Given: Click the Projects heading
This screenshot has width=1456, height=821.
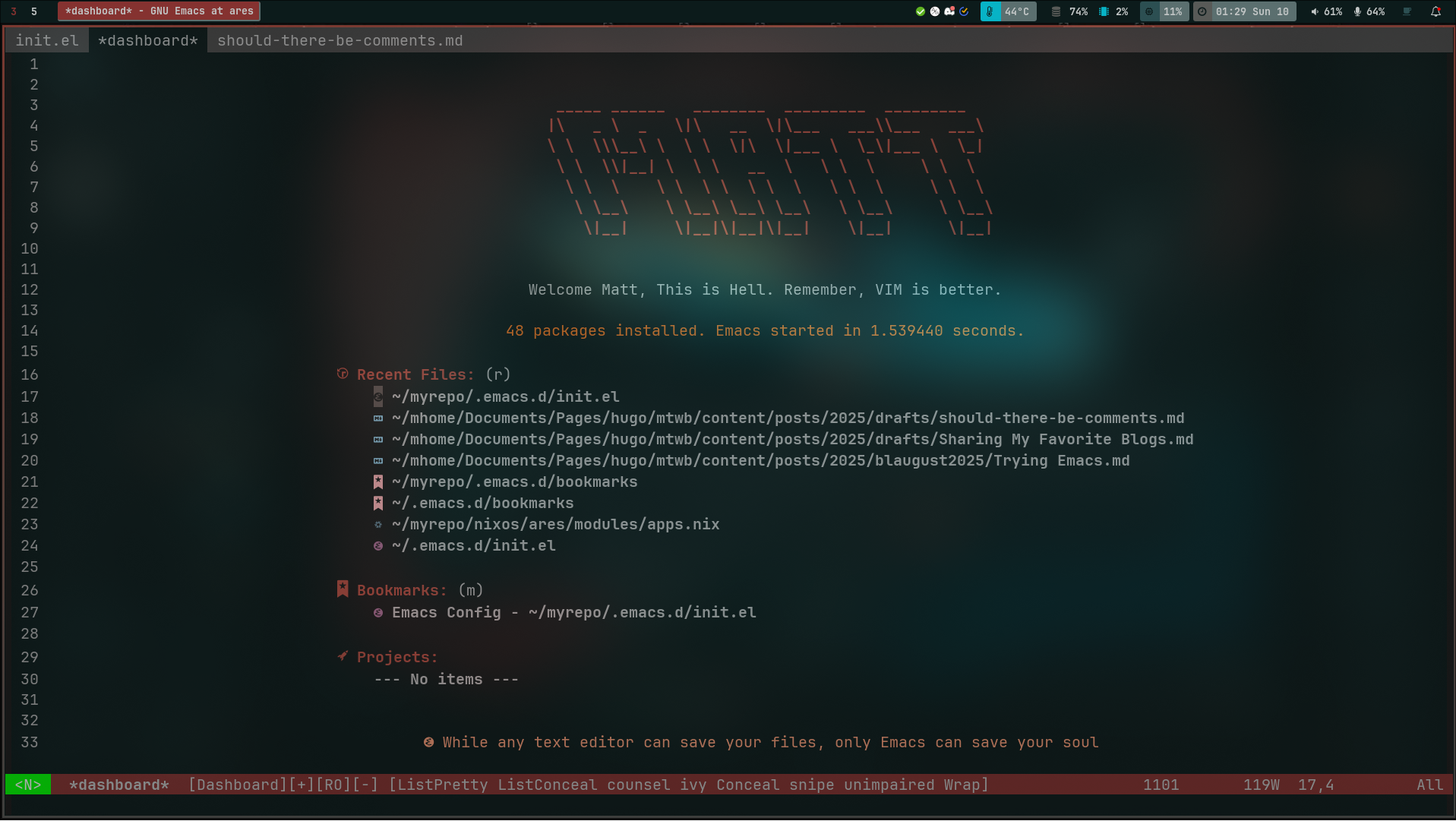Looking at the screenshot, I should pos(397,657).
